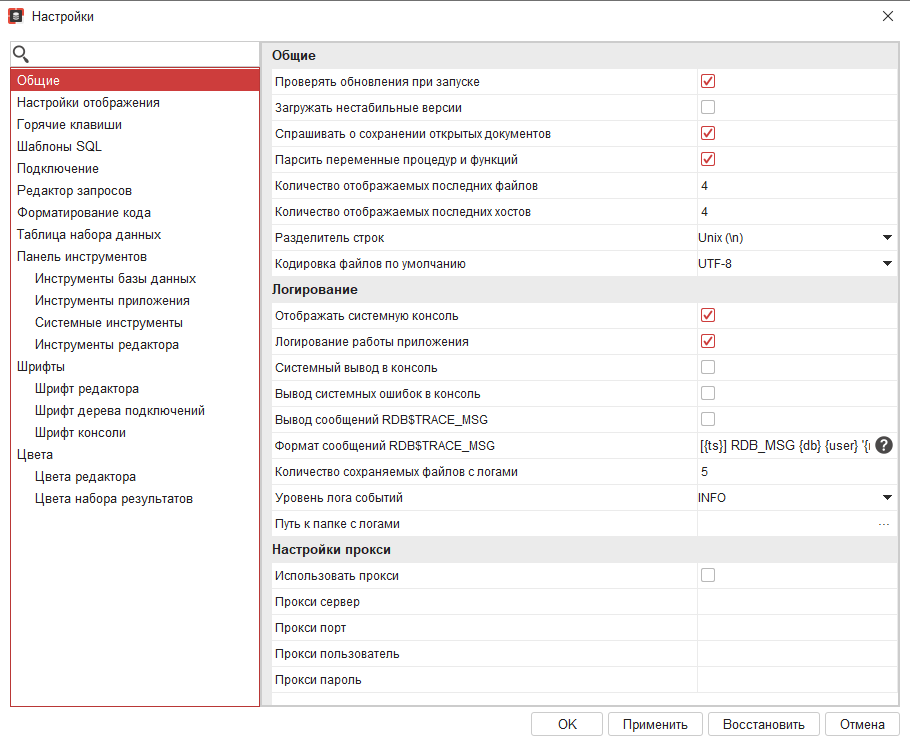Image resolution: width=910 pixels, height=741 pixels.
Task: Click the 'Прокси сервер' input field
Action: click(x=795, y=602)
